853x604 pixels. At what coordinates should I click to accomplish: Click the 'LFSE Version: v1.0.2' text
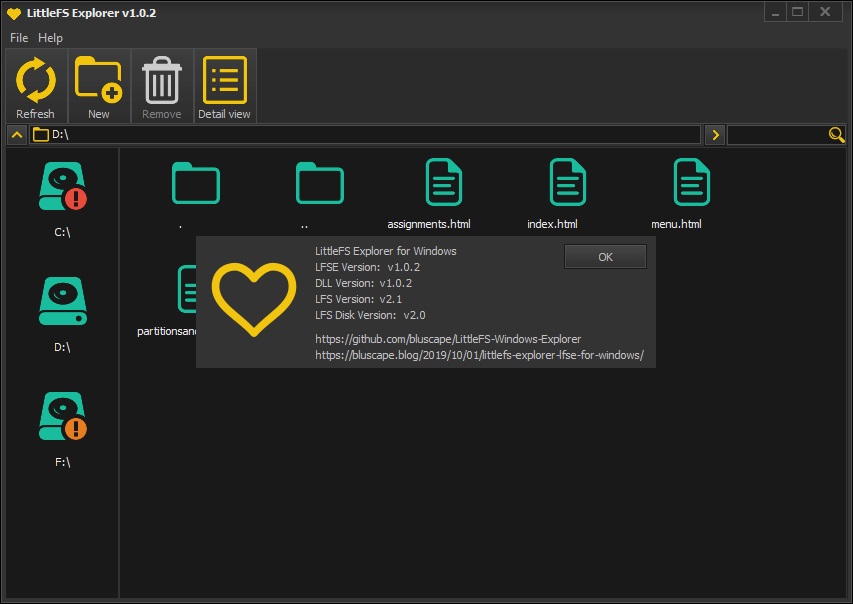pos(368,267)
